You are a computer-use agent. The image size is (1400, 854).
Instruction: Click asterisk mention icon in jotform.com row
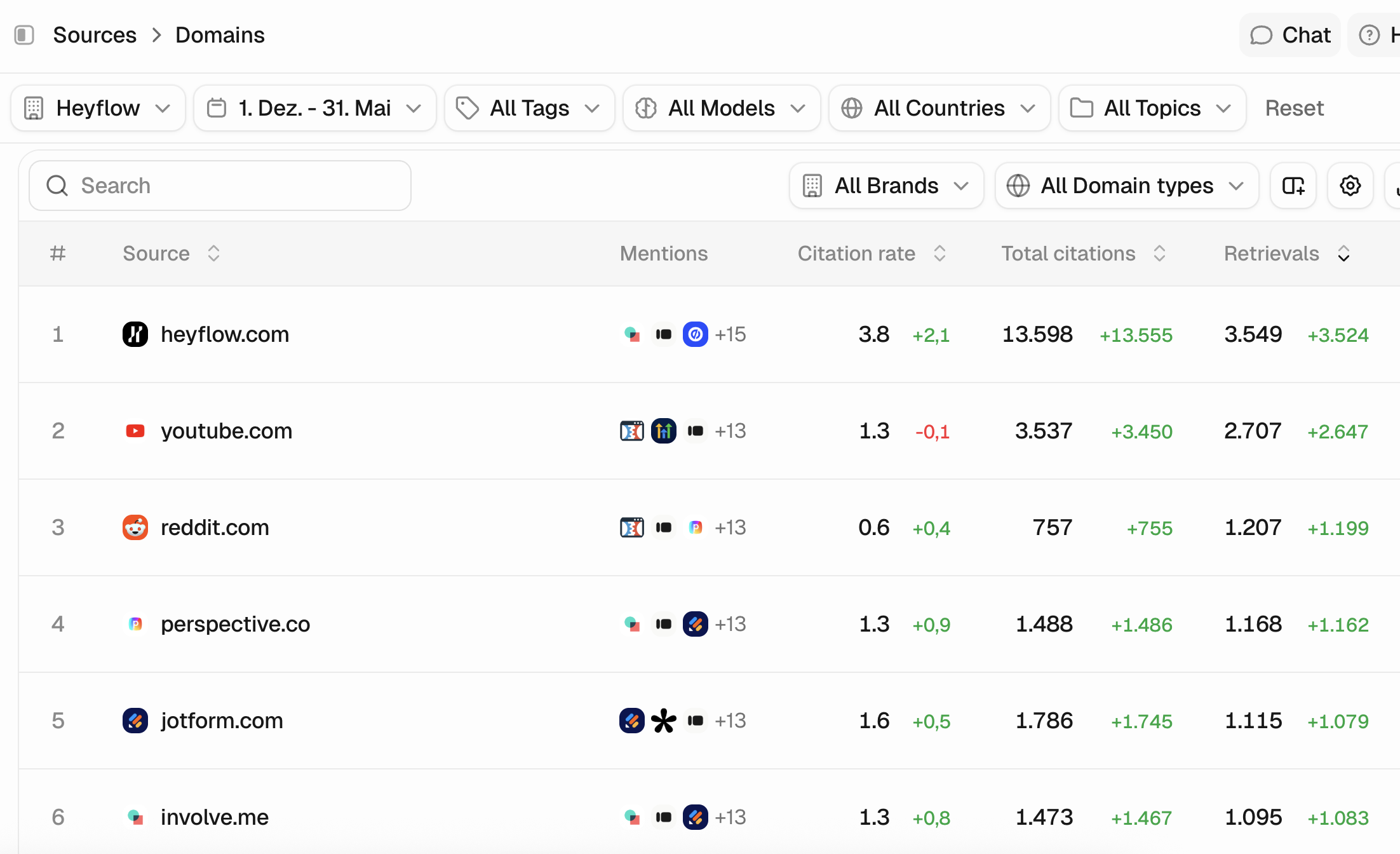tap(664, 721)
